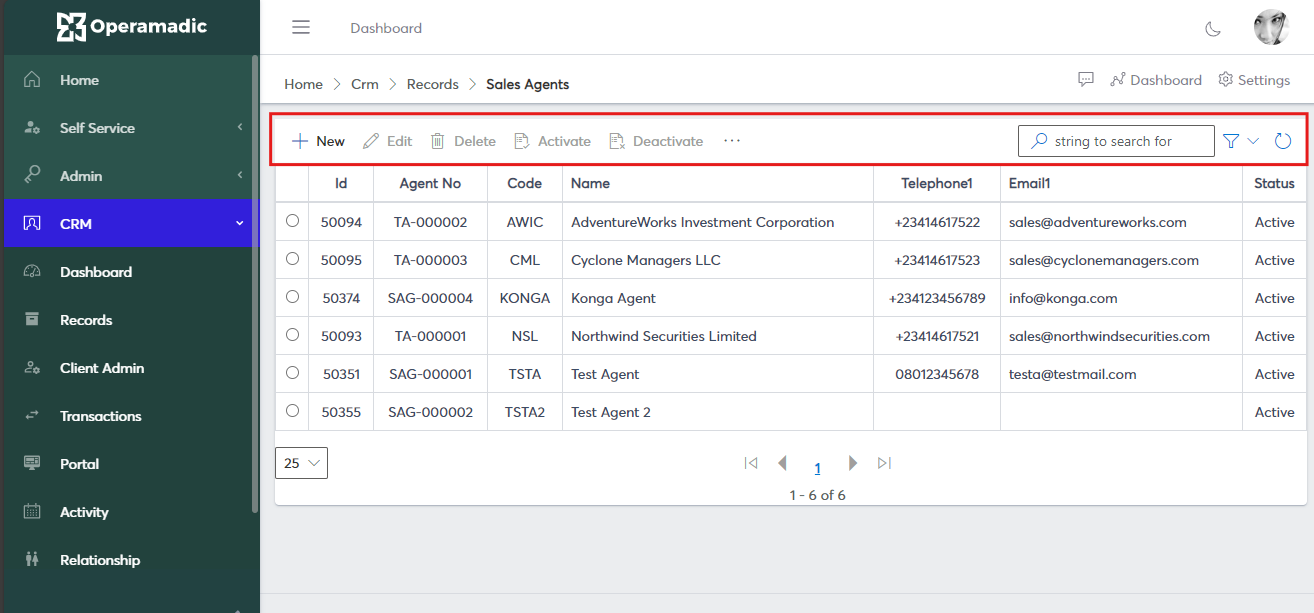Screen dimensions: 1314x613
Task: Click the Activate toolbar button
Action: tap(552, 141)
